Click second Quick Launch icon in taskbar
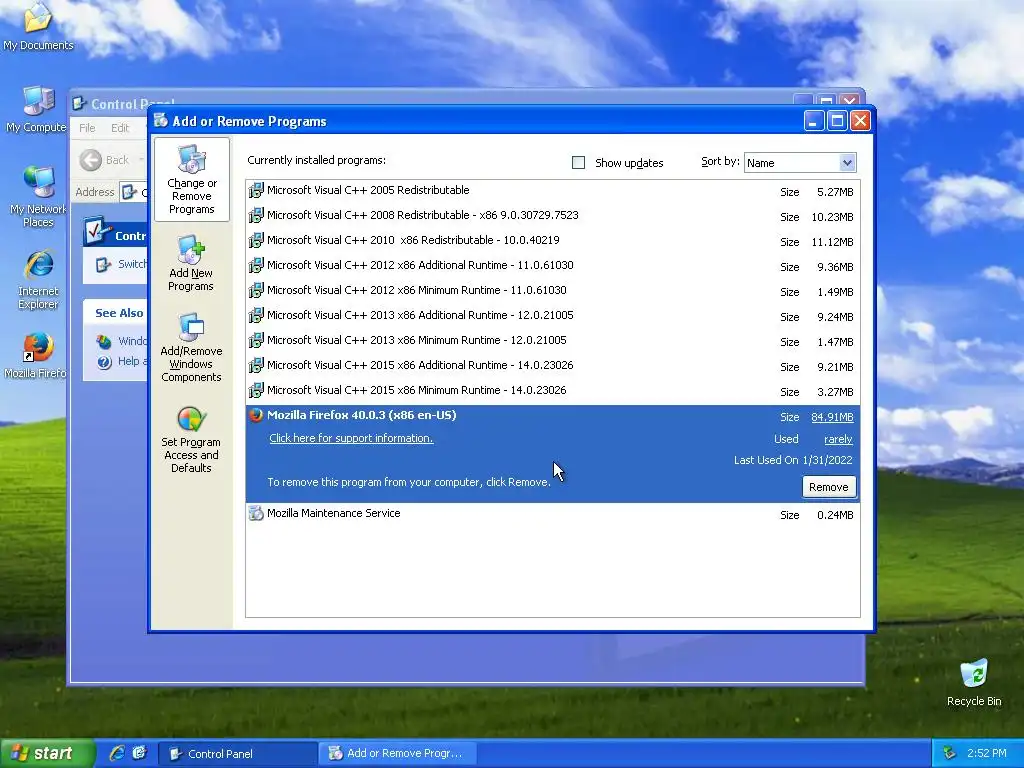The width and height of the screenshot is (1024, 768). [139, 753]
